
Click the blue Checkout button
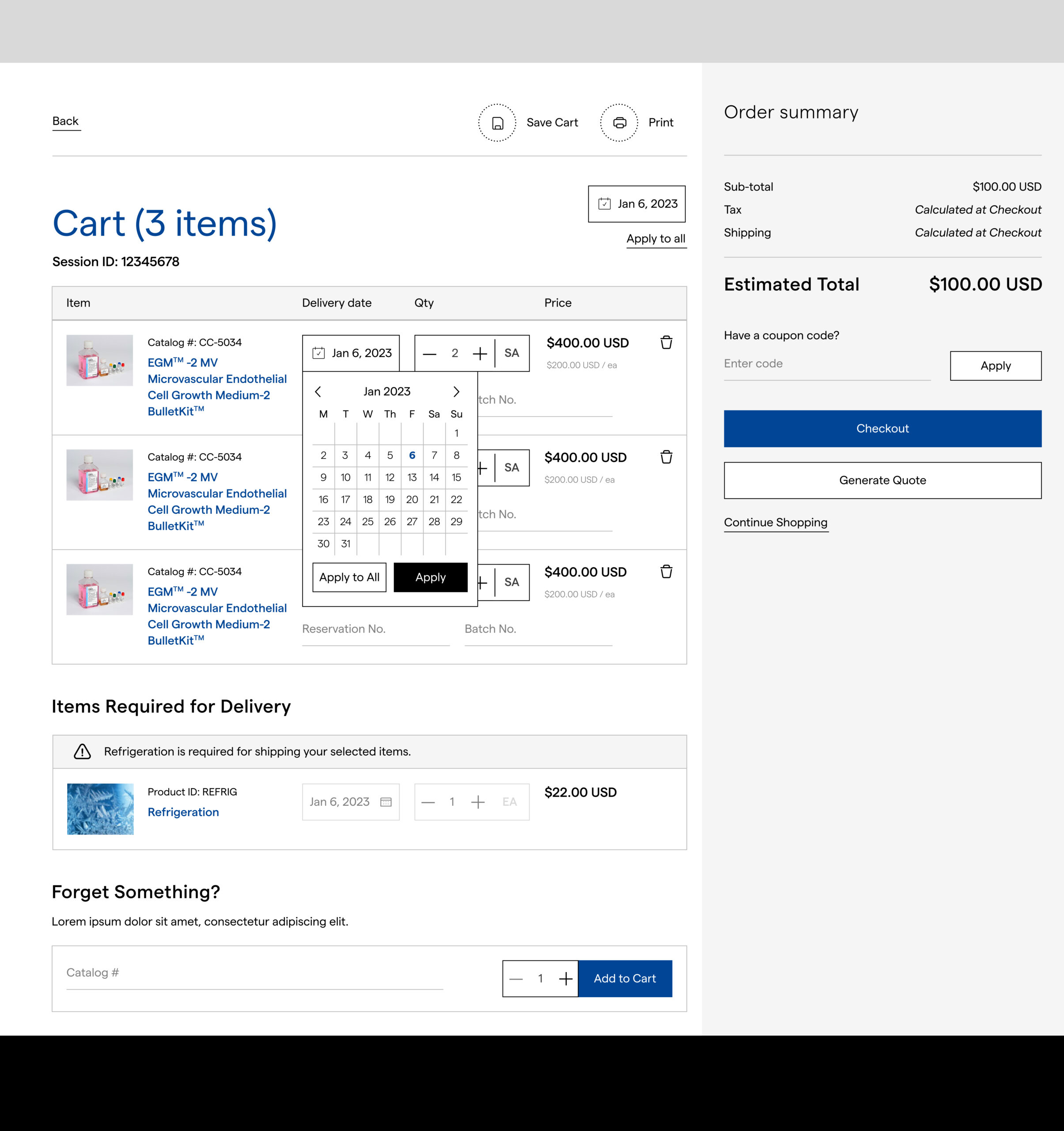[882, 429]
